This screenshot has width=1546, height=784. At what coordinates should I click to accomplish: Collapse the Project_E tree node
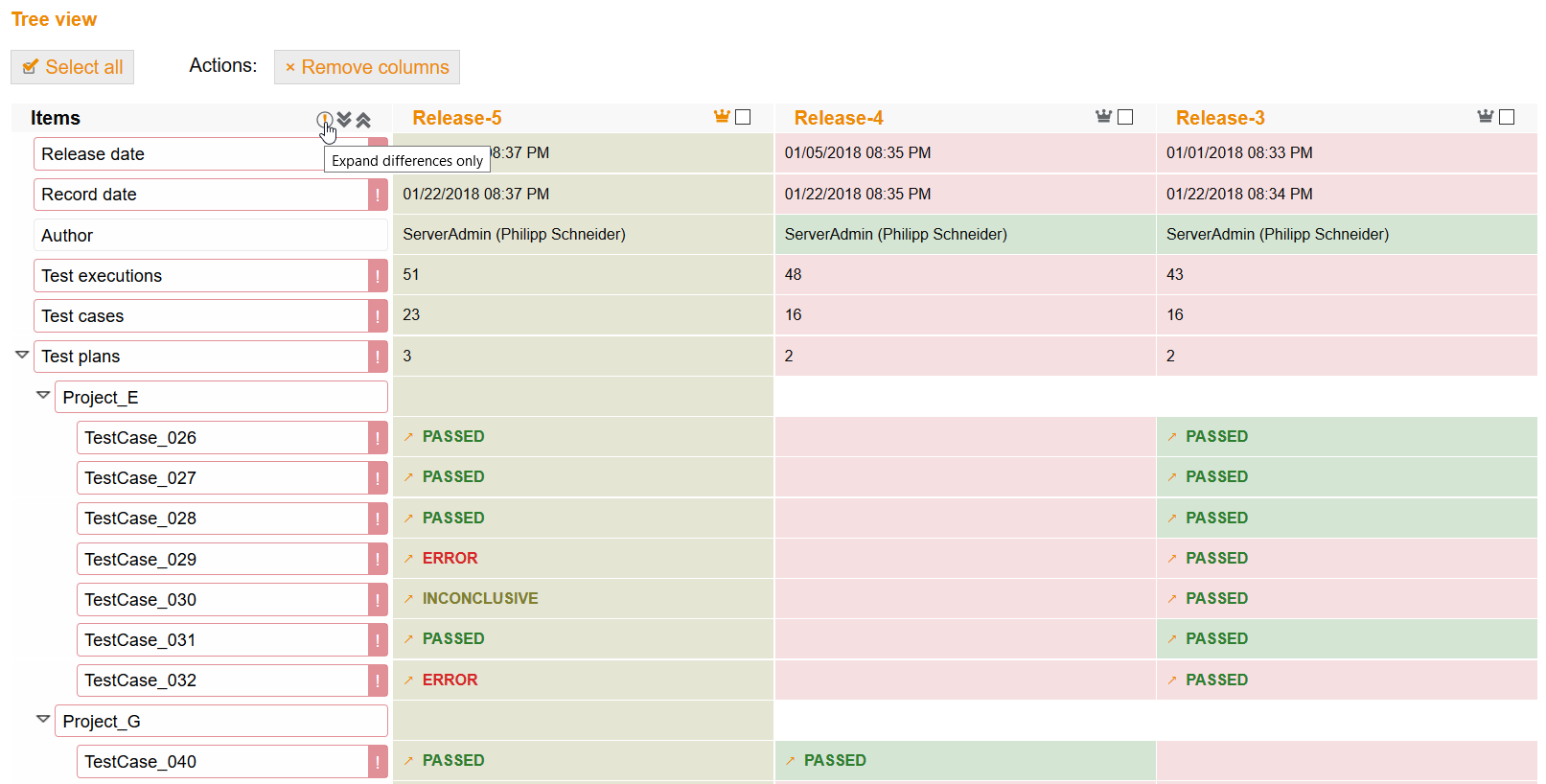[43, 395]
